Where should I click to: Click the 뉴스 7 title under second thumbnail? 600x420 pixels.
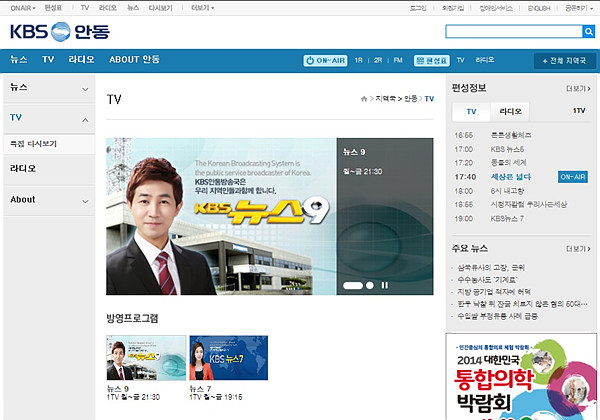(x=201, y=389)
